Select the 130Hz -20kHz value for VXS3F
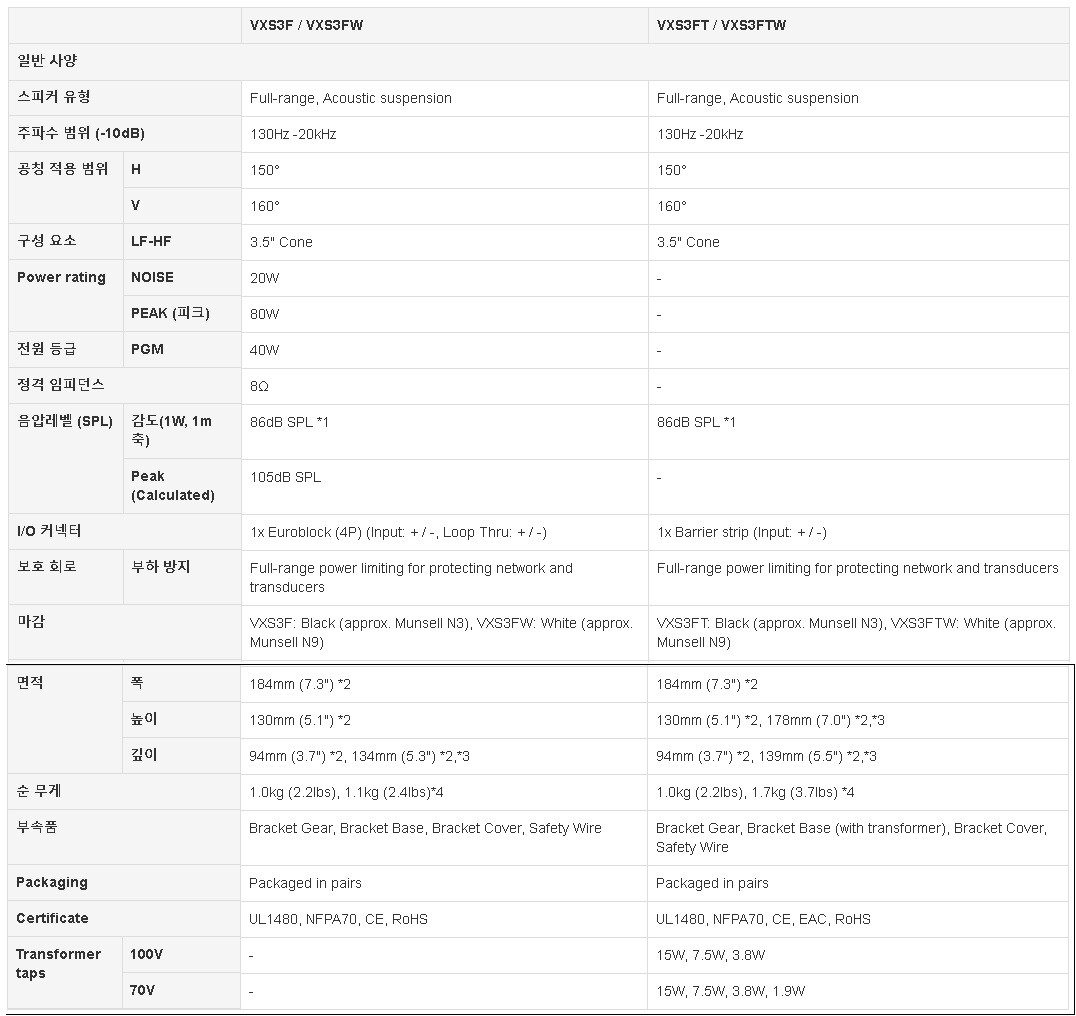Image resolution: width=1076 pixels, height=1016 pixels. [293, 134]
